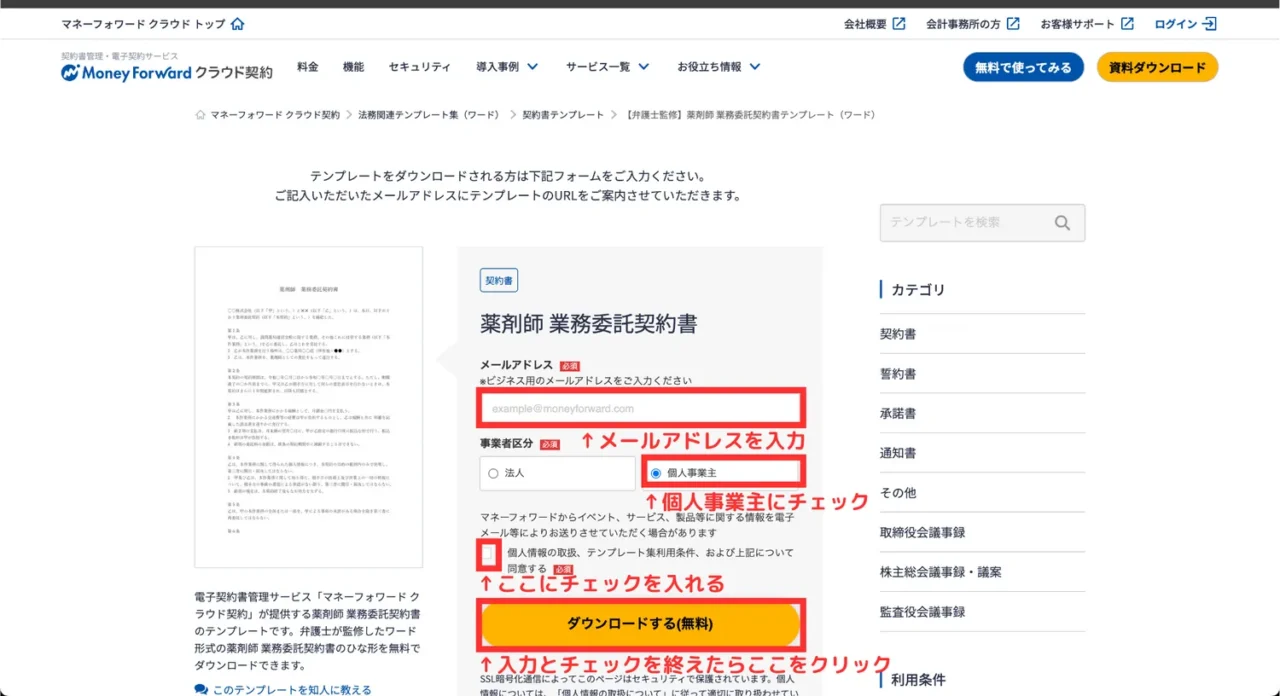Click the breadcrumb home icon
This screenshot has width=1280, height=696.
[201, 115]
